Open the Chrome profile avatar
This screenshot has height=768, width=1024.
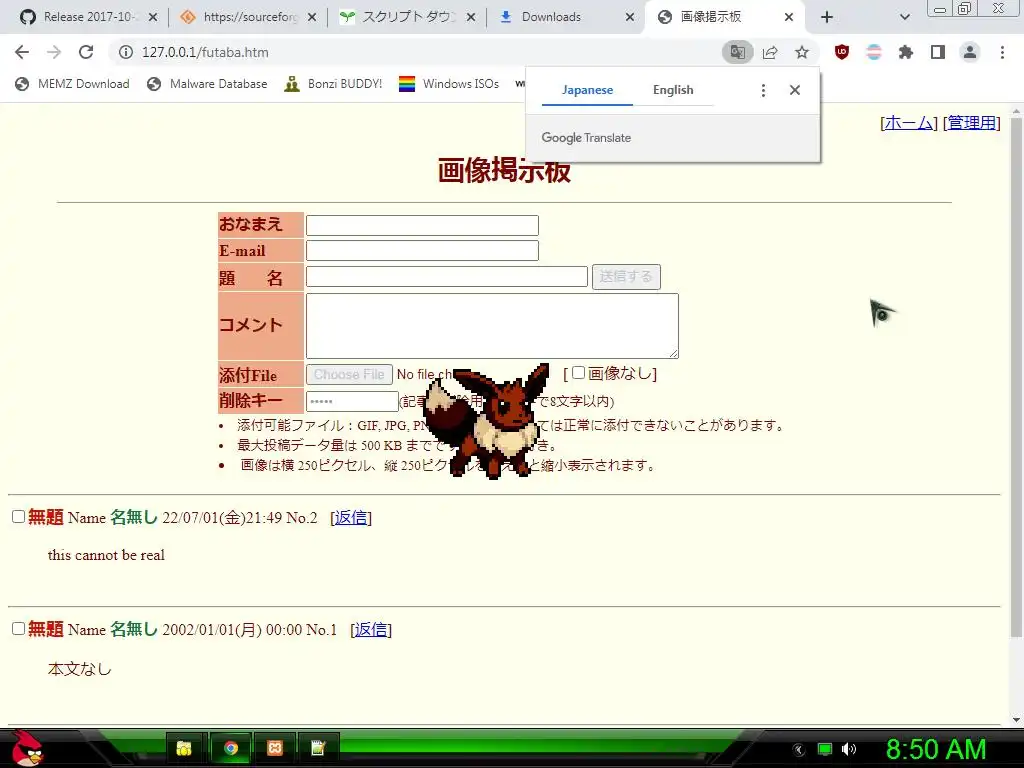[x=970, y=52]
